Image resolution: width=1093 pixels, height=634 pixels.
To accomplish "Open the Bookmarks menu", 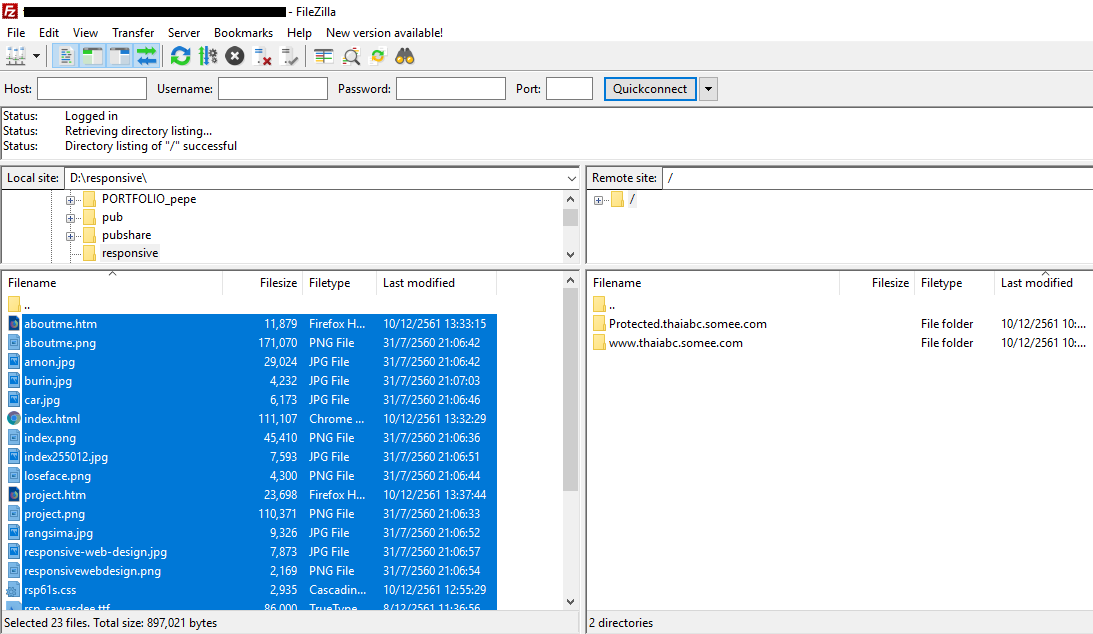I will click(x=243, y=33).
